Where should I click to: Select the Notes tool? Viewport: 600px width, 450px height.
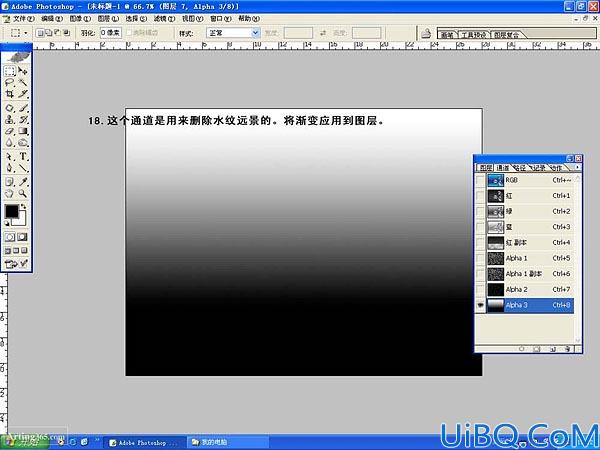pos(10,182)
